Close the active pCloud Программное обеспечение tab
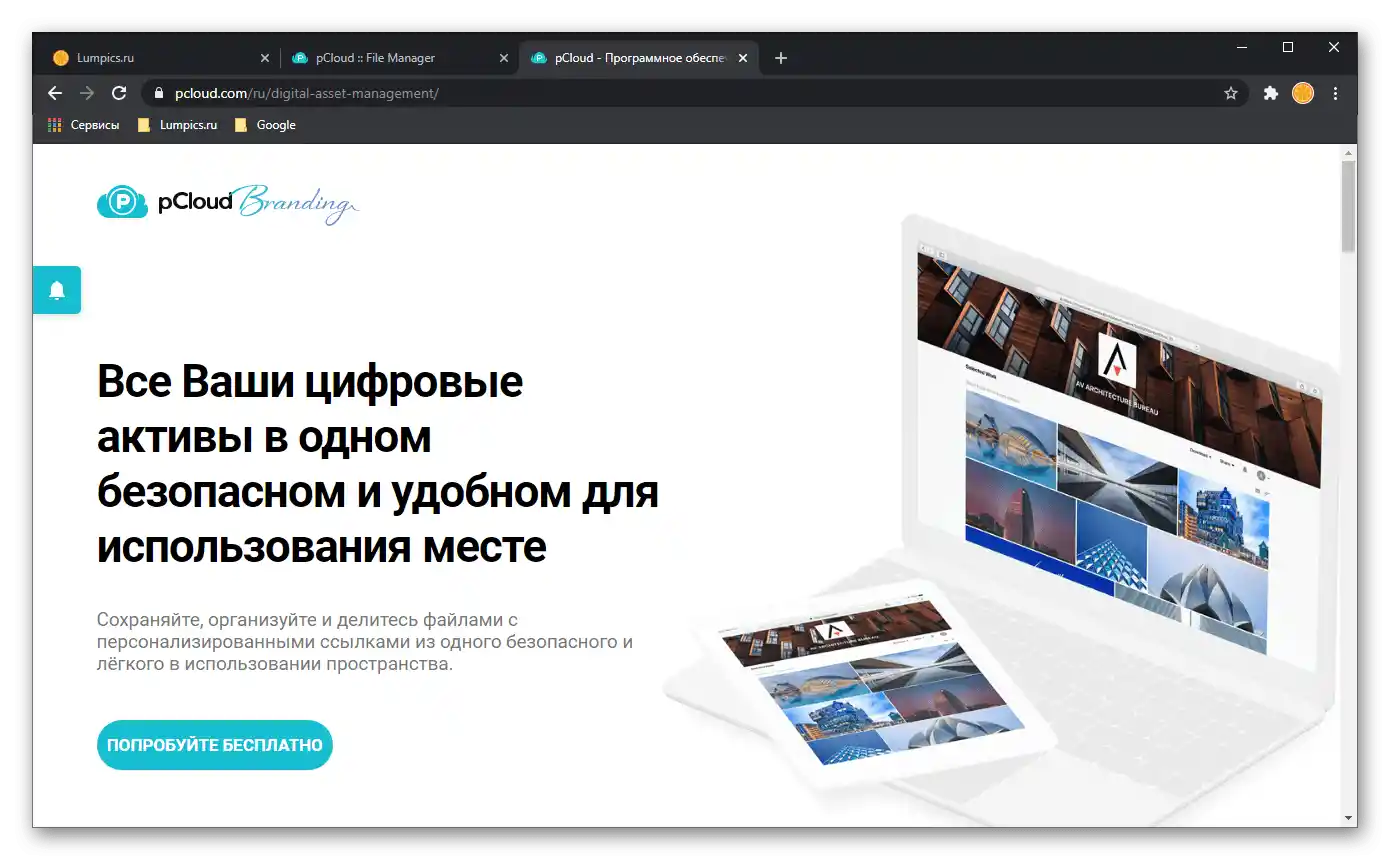1390x860 pixels. [x=743, y=58]
